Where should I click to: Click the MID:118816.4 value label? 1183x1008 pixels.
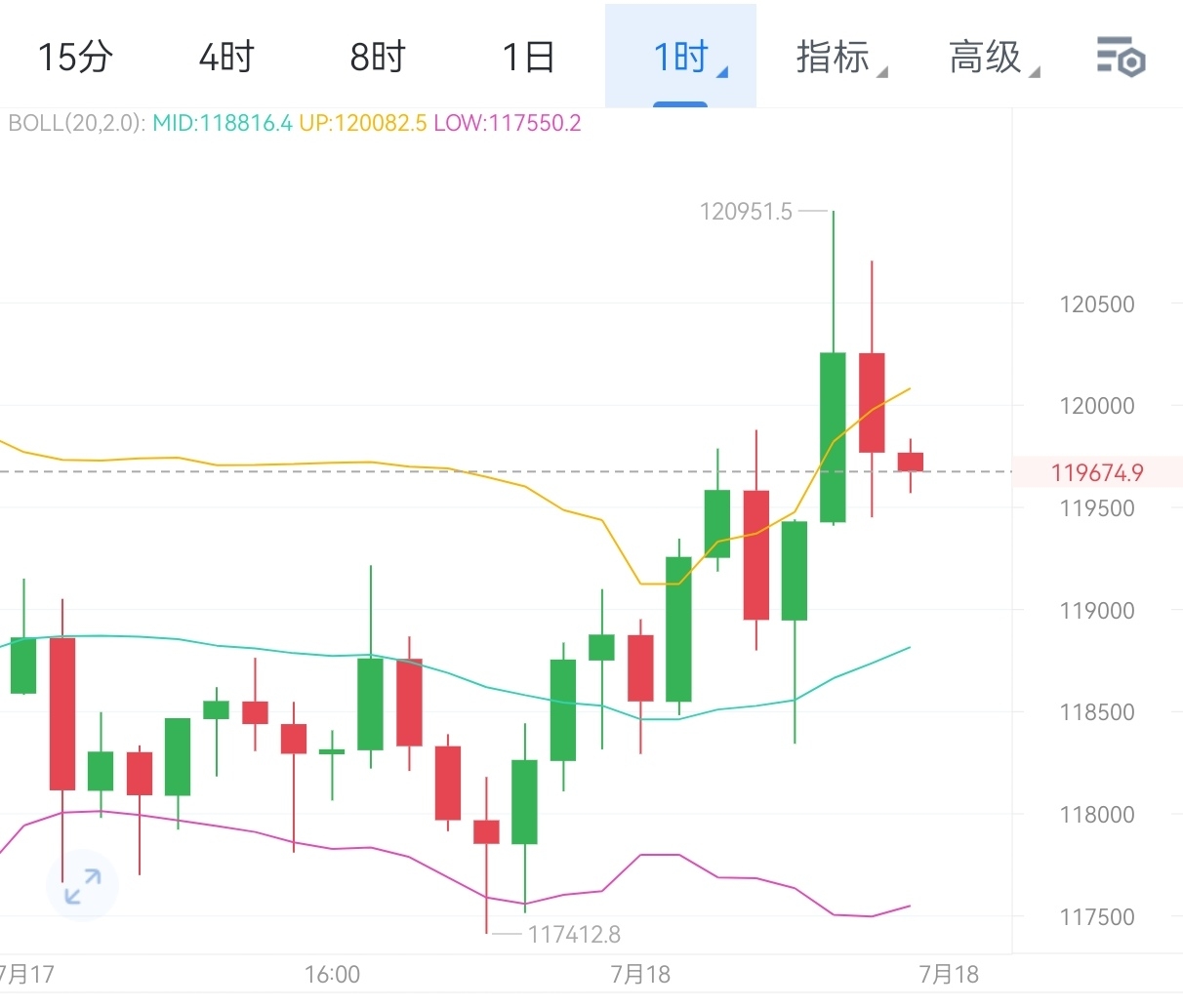[x=223, y=123]
